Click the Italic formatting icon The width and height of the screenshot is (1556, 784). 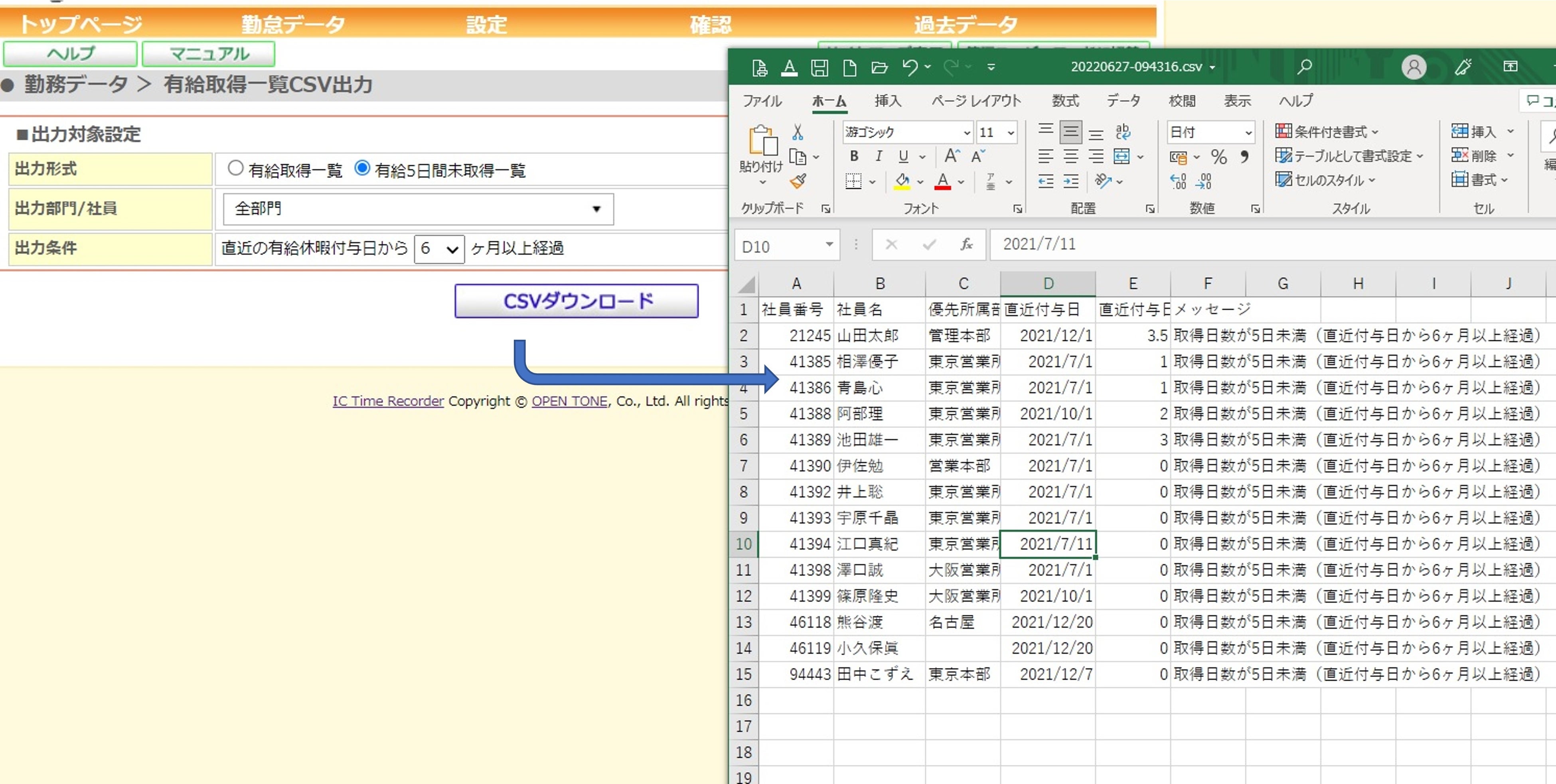[x=878, y=156]
